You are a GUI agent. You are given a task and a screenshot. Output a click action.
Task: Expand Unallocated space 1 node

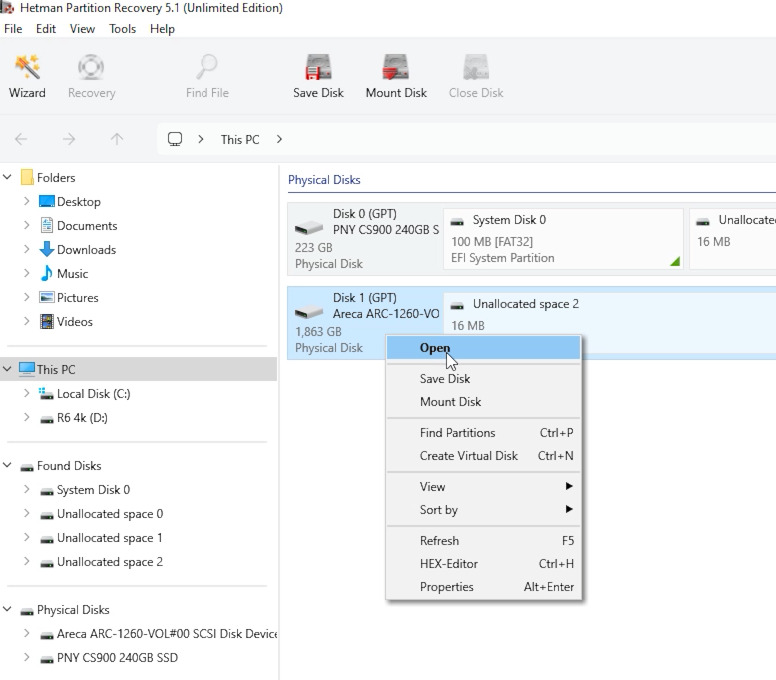pyautogui.click(x=26, y=537)
